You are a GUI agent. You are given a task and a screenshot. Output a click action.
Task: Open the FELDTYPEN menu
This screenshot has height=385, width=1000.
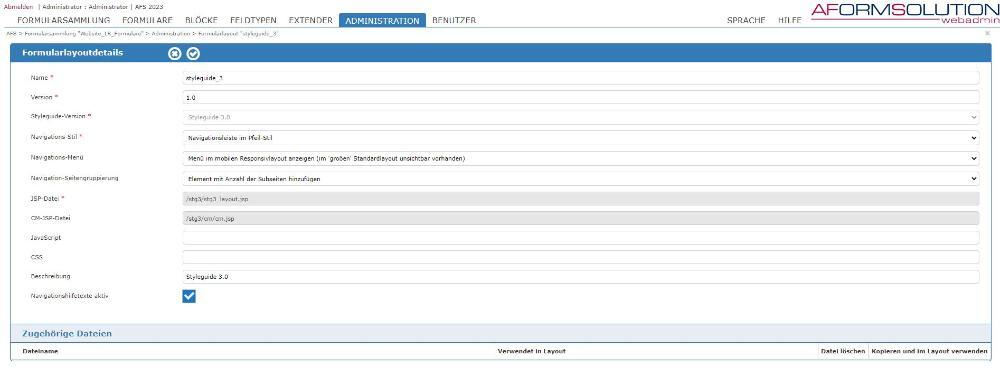point(253,20)
